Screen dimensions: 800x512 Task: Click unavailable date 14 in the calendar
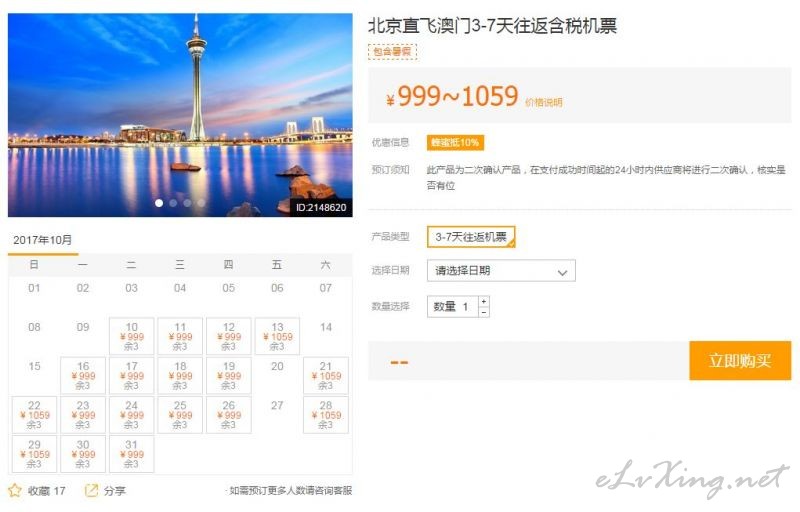pos(326,327)
